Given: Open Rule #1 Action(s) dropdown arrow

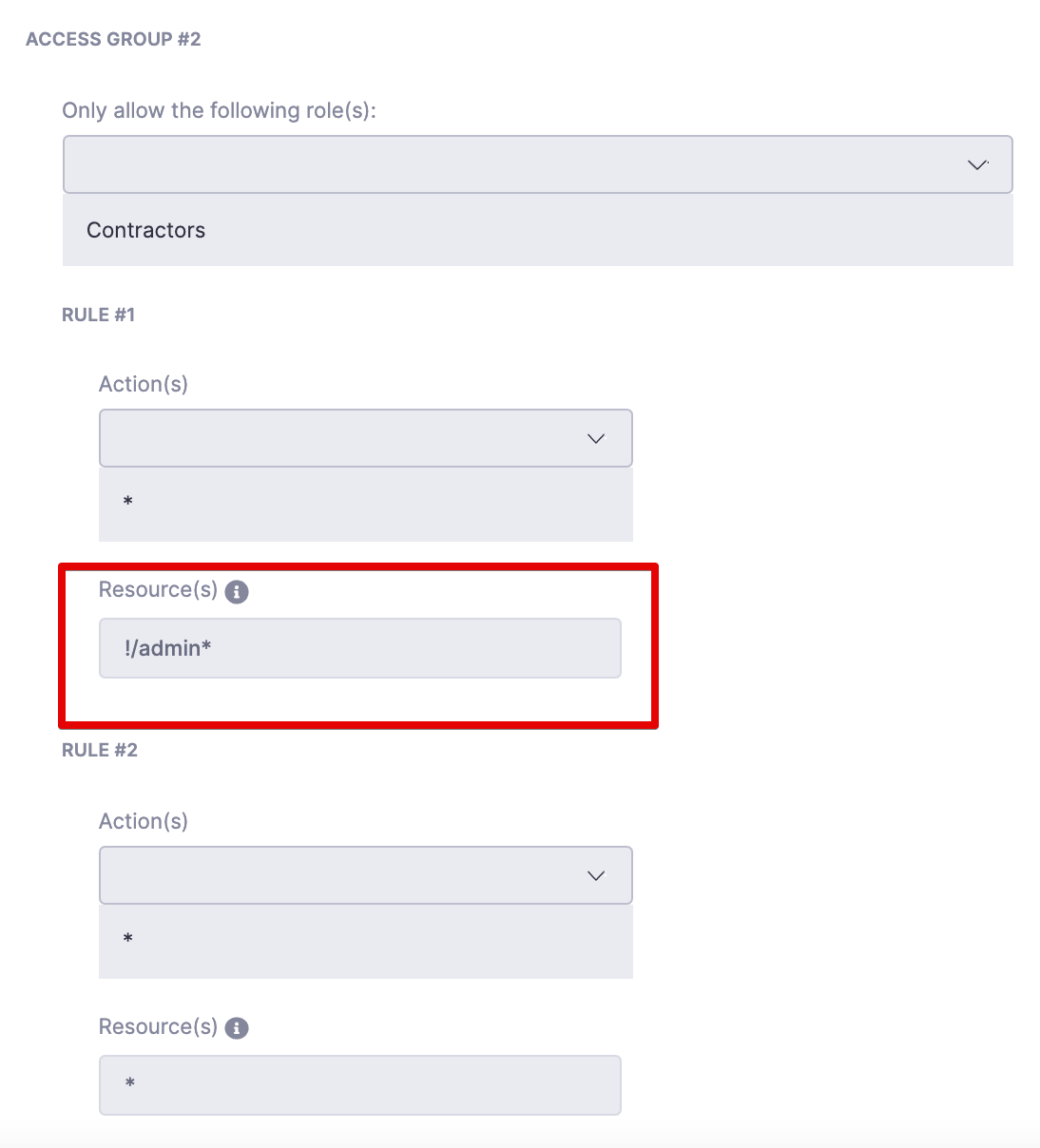Looking at the screenshot, I should (x=596, y=439).
